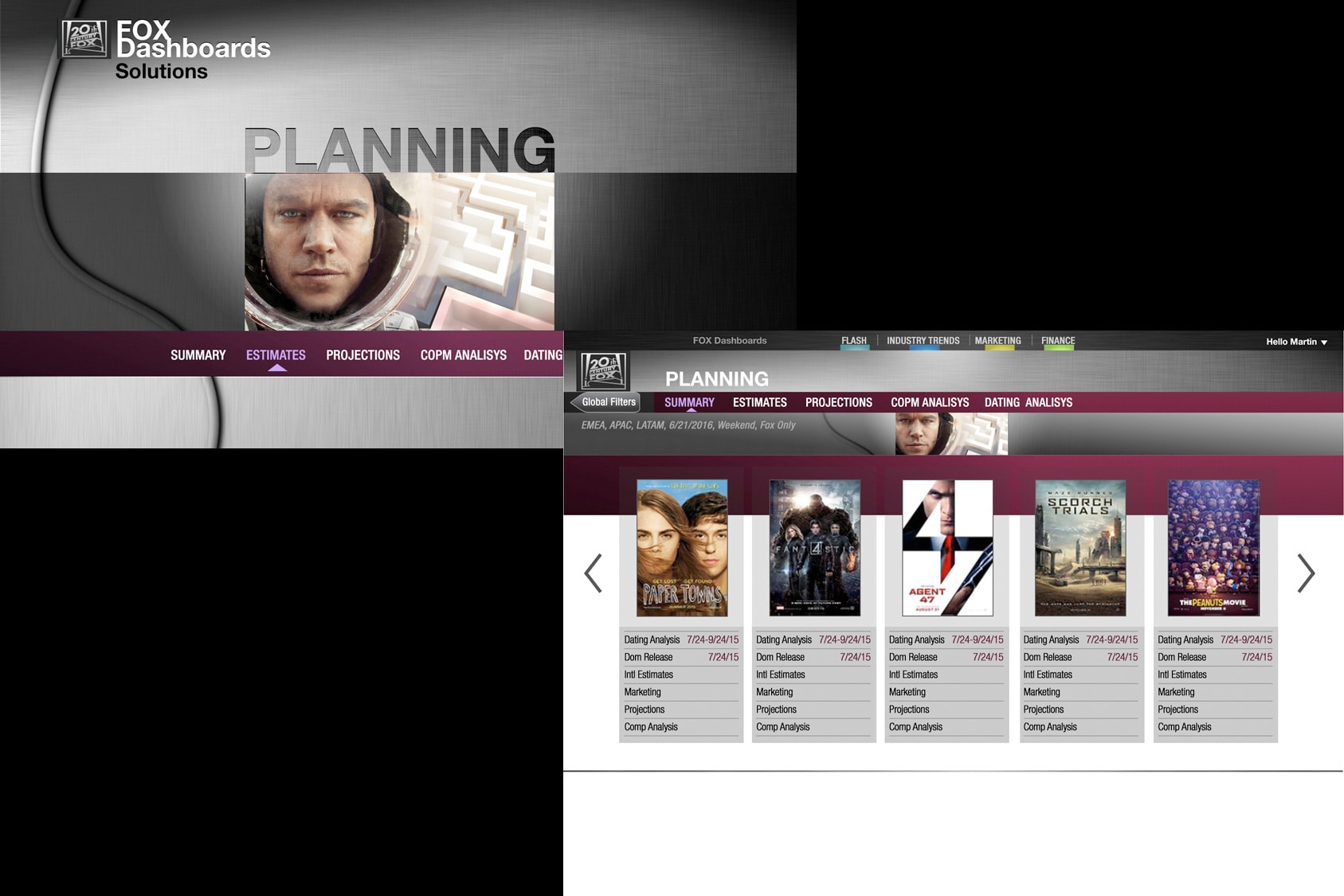Open Comp Analysis under Fantastic Four

813,727
